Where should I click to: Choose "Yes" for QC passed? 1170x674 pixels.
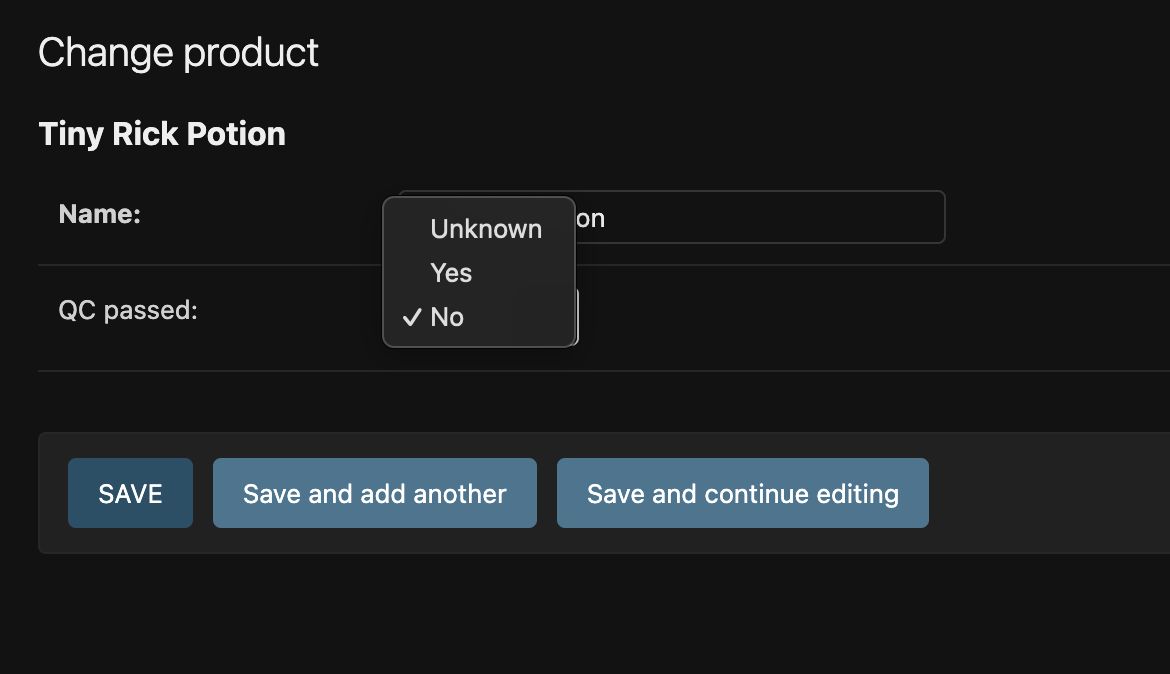pyautogui.click(x=451, y=273)
